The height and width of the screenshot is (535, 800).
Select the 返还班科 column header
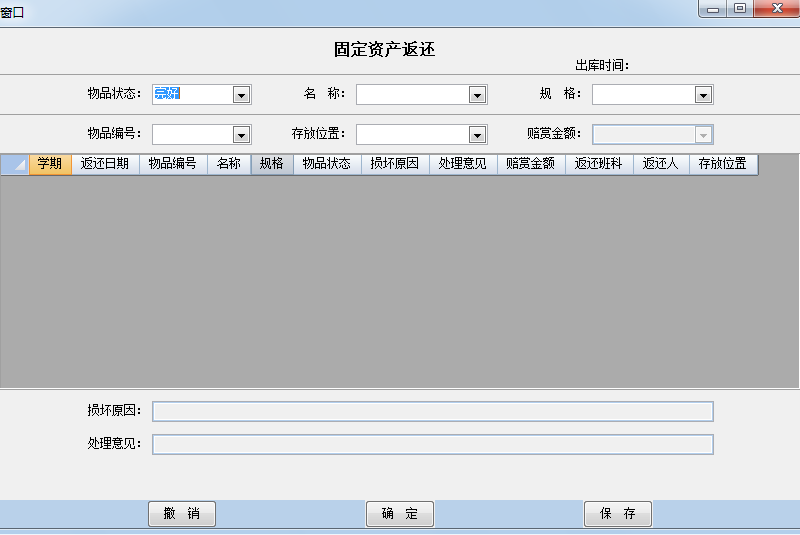[x=599, y=164]
